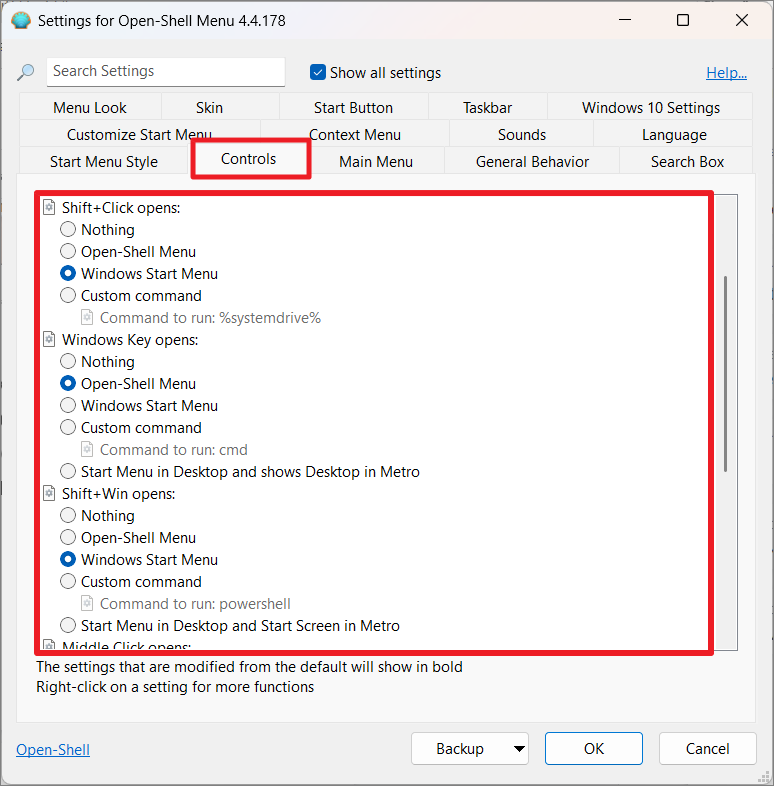Visit the Open-Shell link at bottom left
774x786 pixels.
[x=53, y=749]
